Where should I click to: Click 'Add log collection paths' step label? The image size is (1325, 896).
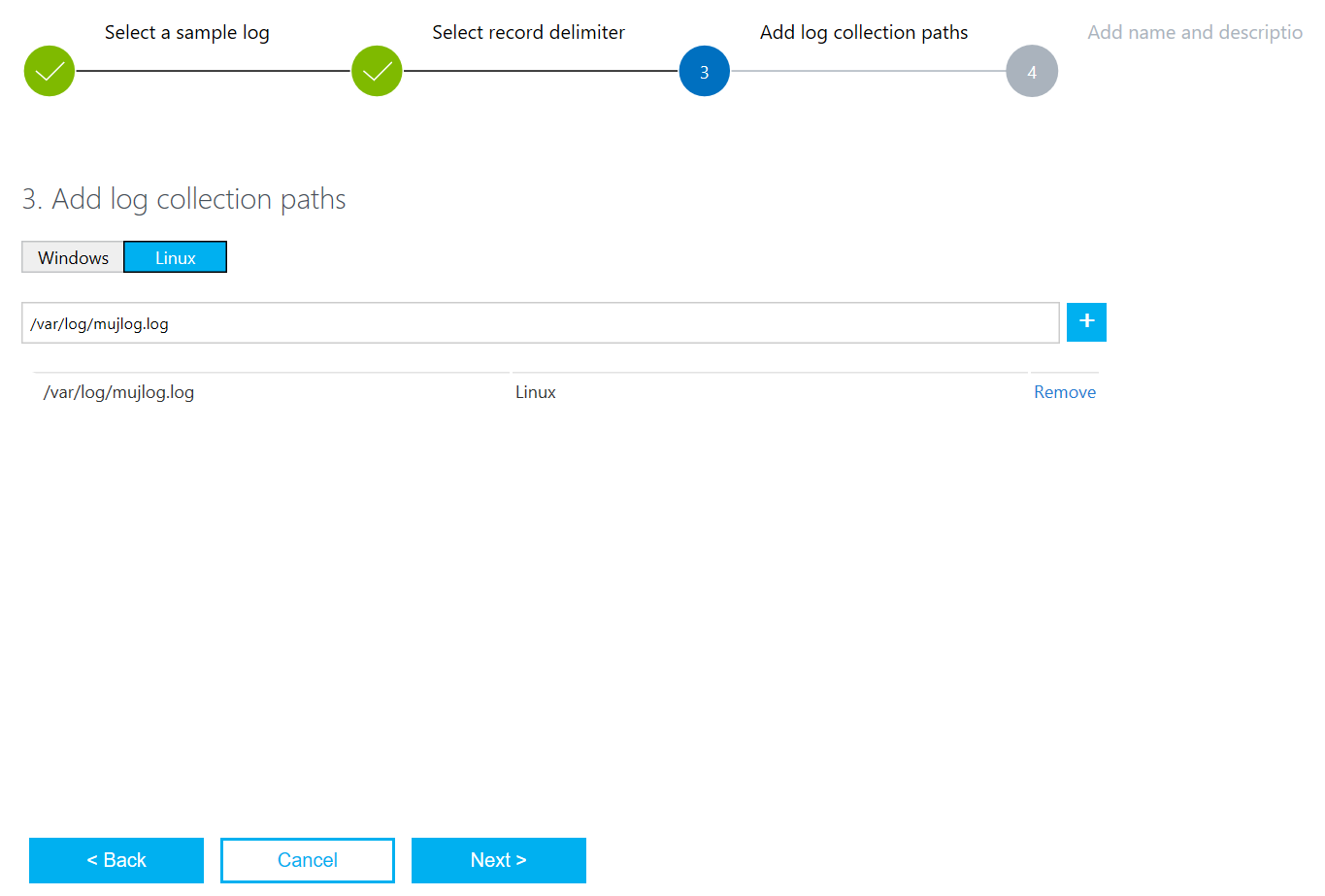[864, 32]
